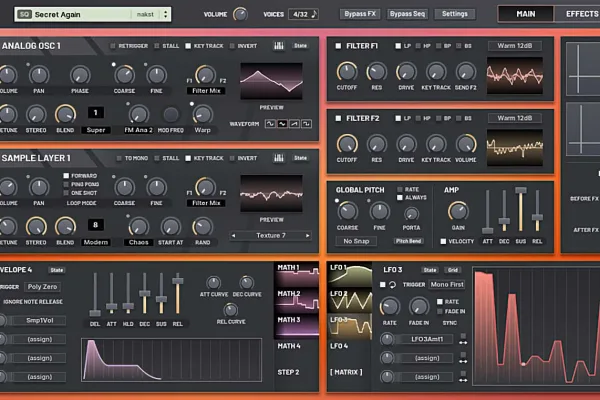Click the Filter F1 Res knob
The width and height of the screenshot is (600, 400).
click(377, 72)
